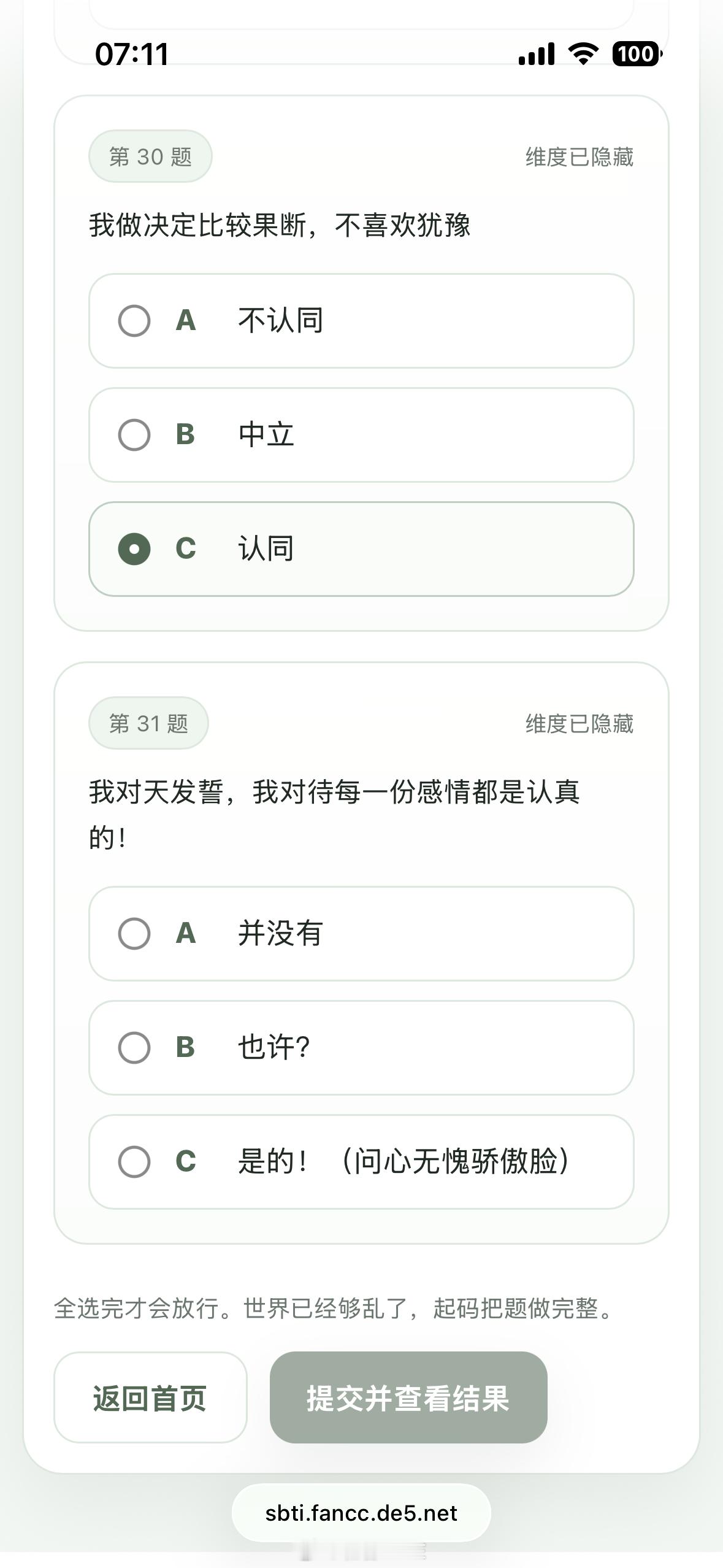Tap the battery 100 indicator
The image size is (723, 1568).
tap(637, 54)
